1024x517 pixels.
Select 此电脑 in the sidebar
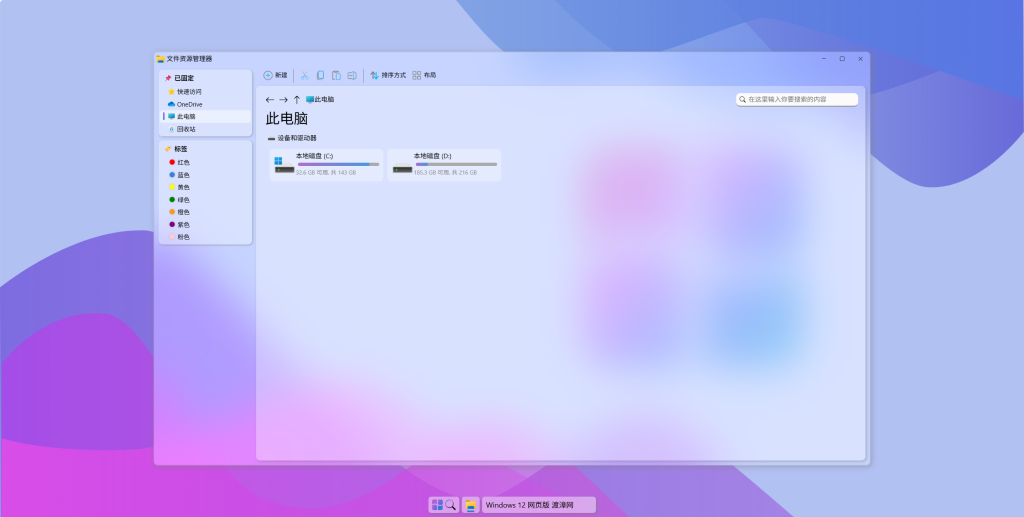click(205, 116)
